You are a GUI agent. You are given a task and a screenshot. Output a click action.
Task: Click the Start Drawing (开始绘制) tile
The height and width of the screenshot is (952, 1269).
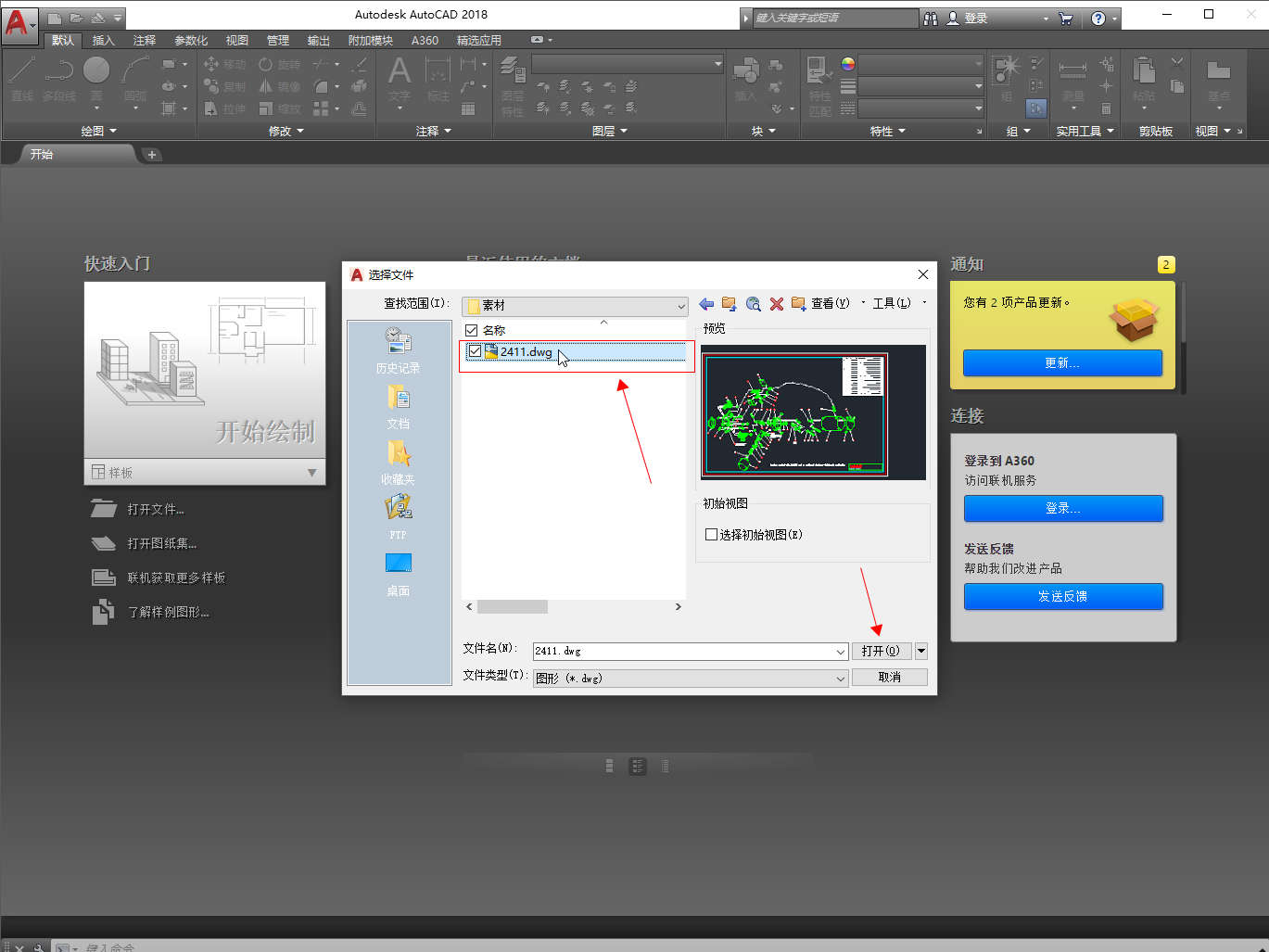pos(205,371)
